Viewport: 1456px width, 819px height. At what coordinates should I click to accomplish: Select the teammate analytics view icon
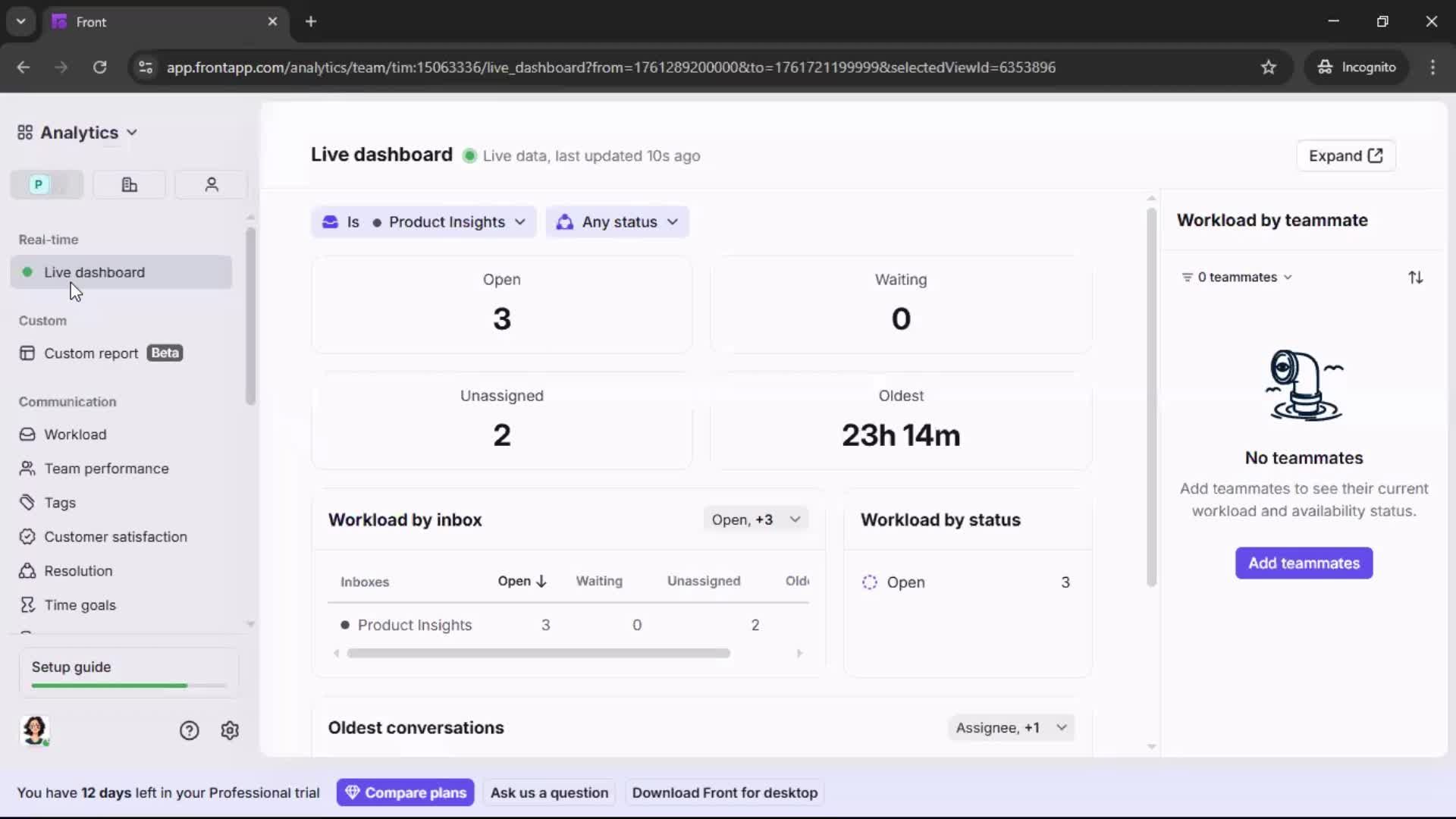coord(211,184)
